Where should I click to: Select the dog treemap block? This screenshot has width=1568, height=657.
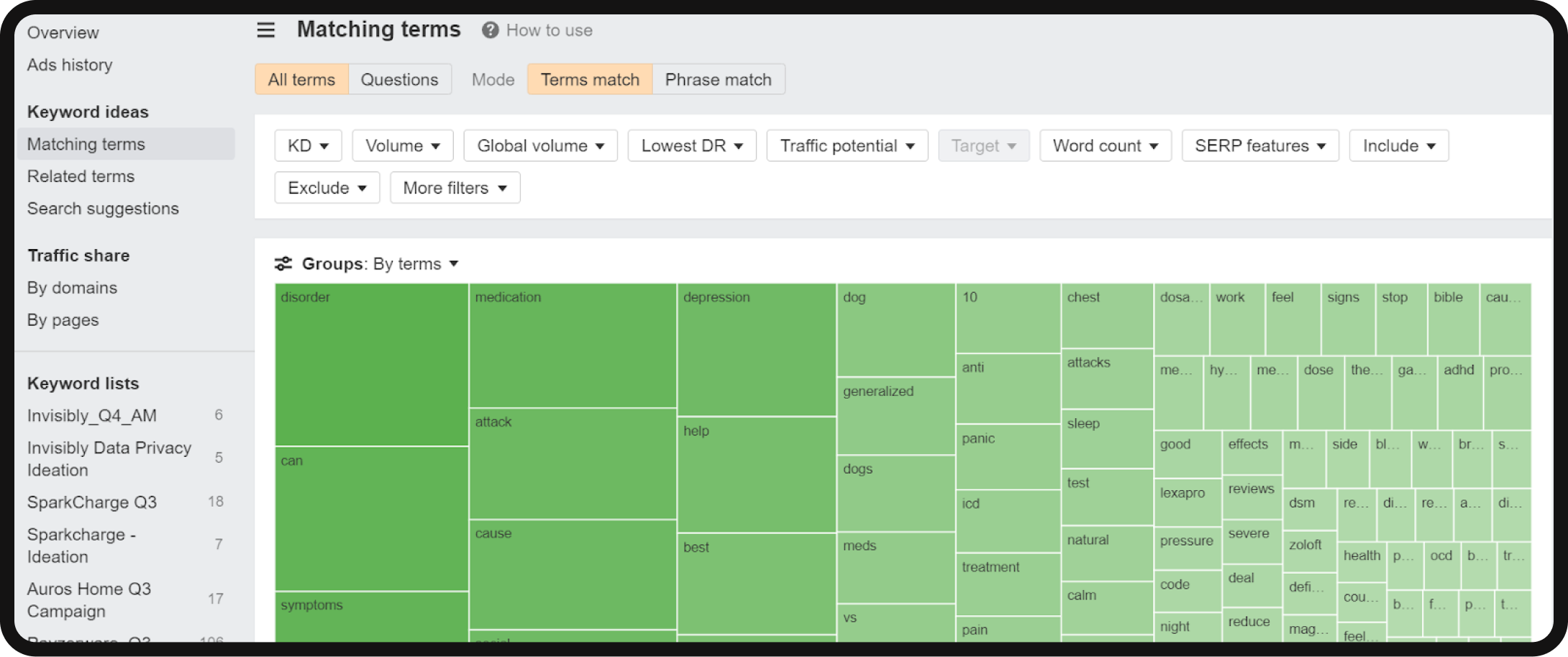(896, 330)
